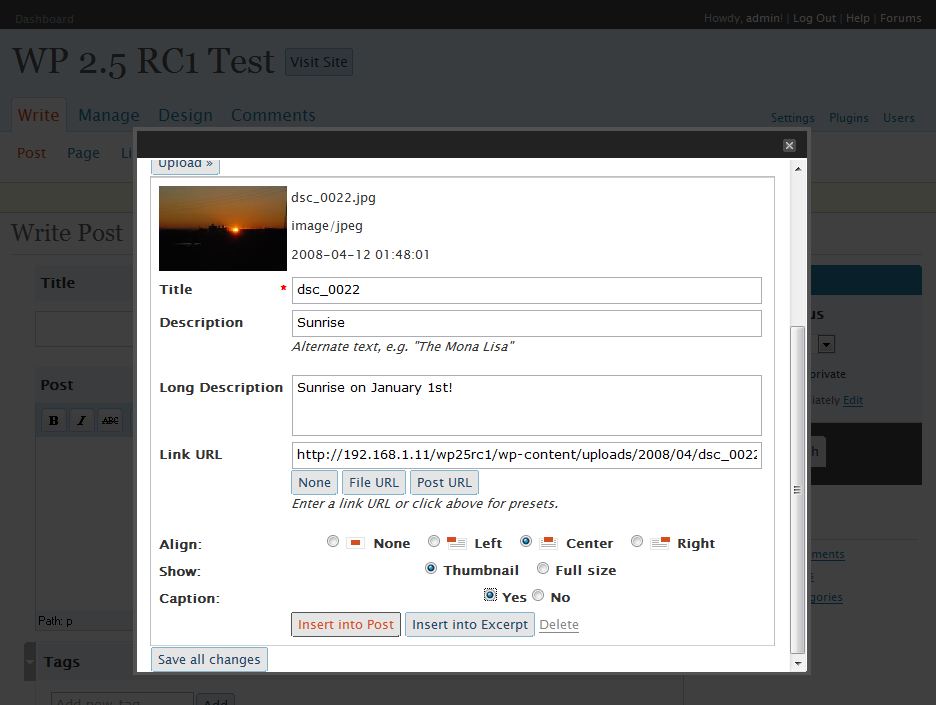Click the sunset image thumbnail
Viewport: 936px width, 705px height.
[x=223, y=228]
